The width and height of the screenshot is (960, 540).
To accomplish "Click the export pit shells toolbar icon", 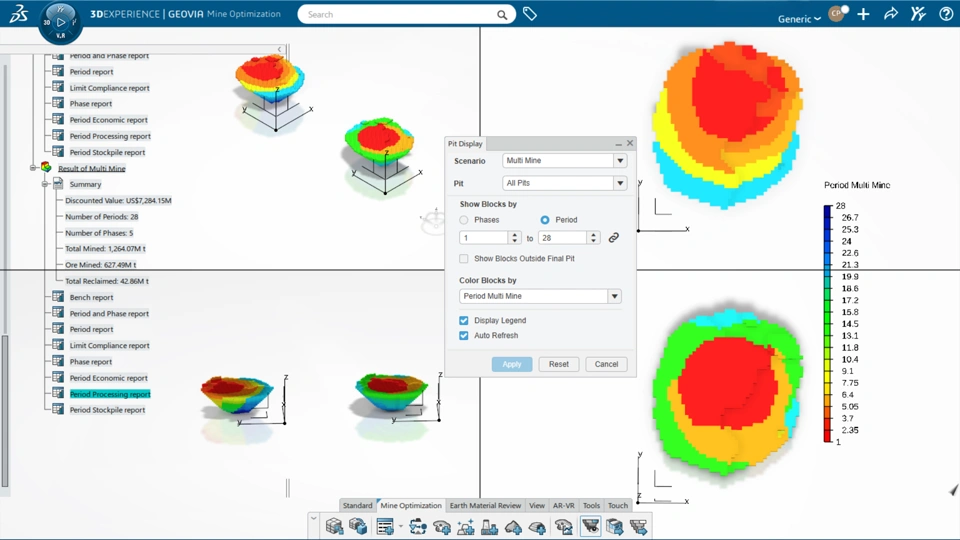I will pos(638,526).
